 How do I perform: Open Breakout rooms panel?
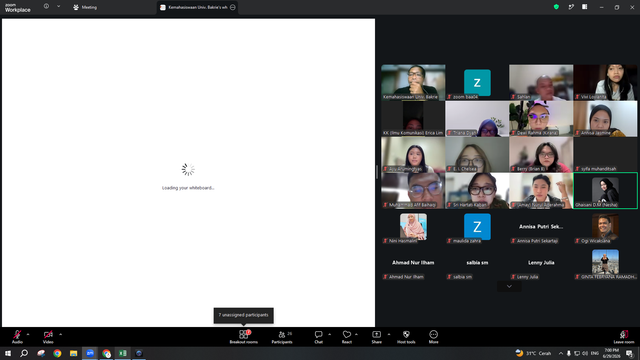244,337
